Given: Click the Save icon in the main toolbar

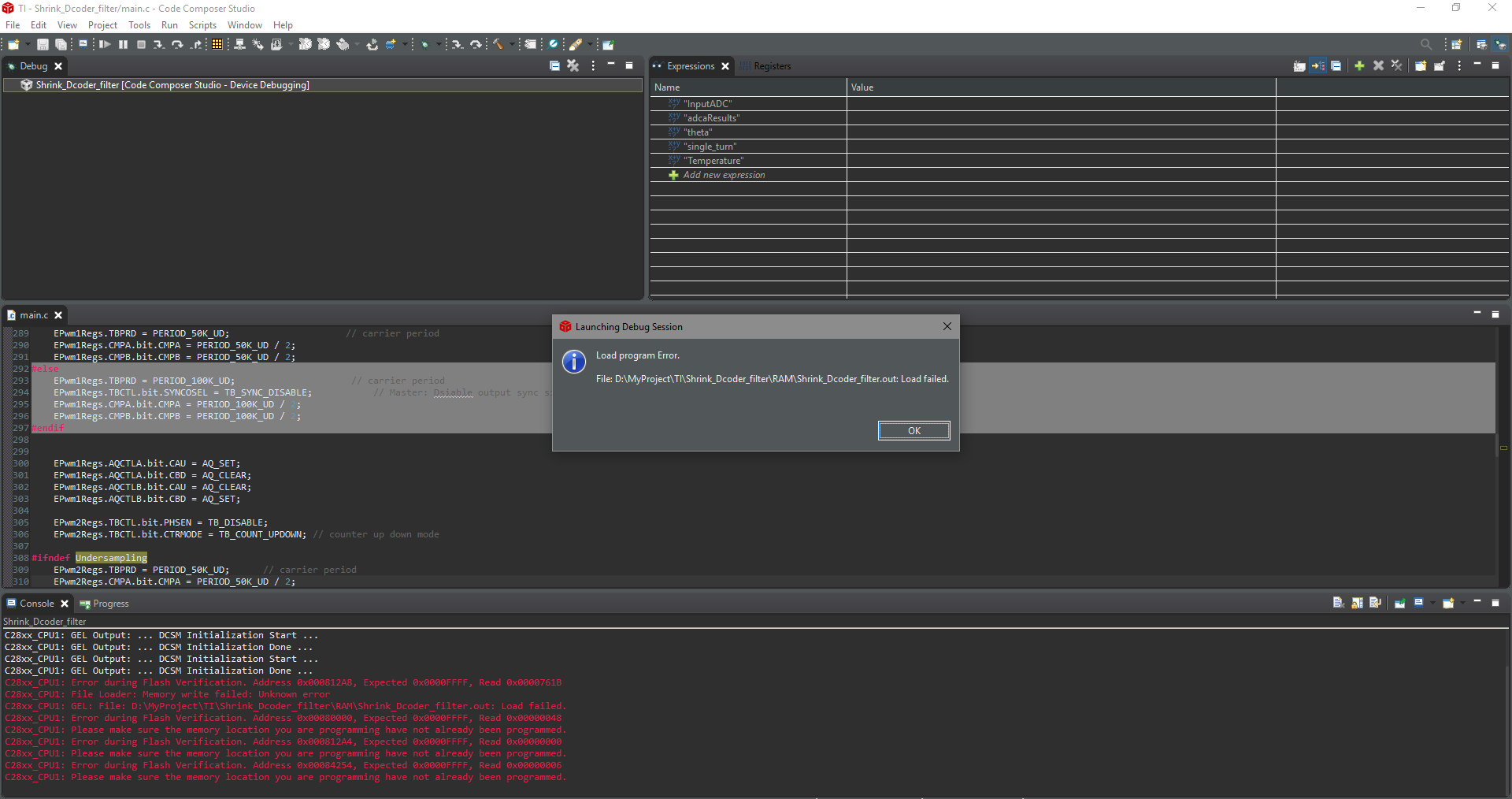Looking at the screenshot, I should tap(43, 45).
